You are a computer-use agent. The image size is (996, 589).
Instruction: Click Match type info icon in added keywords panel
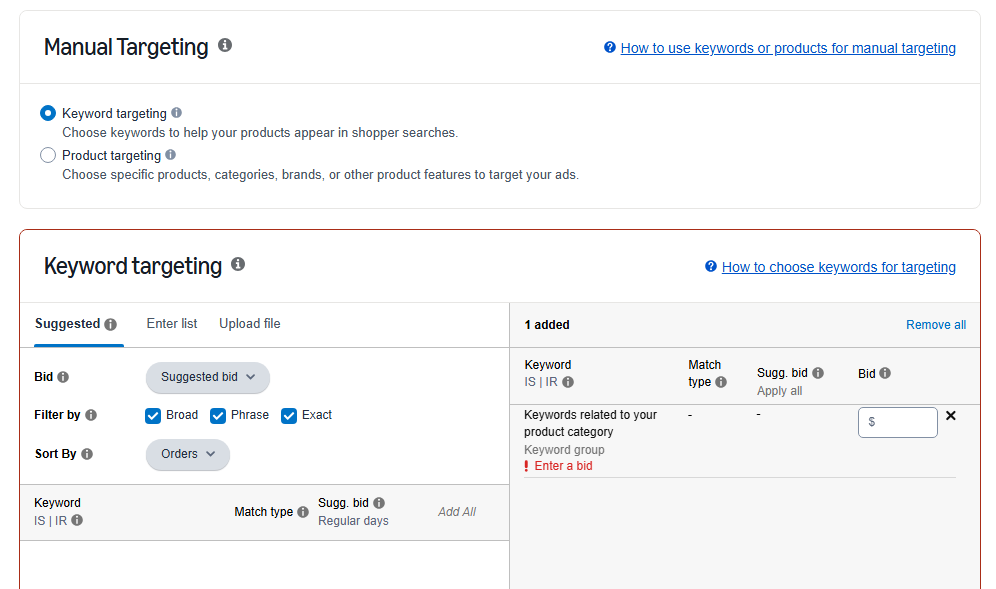pos(721,382)
